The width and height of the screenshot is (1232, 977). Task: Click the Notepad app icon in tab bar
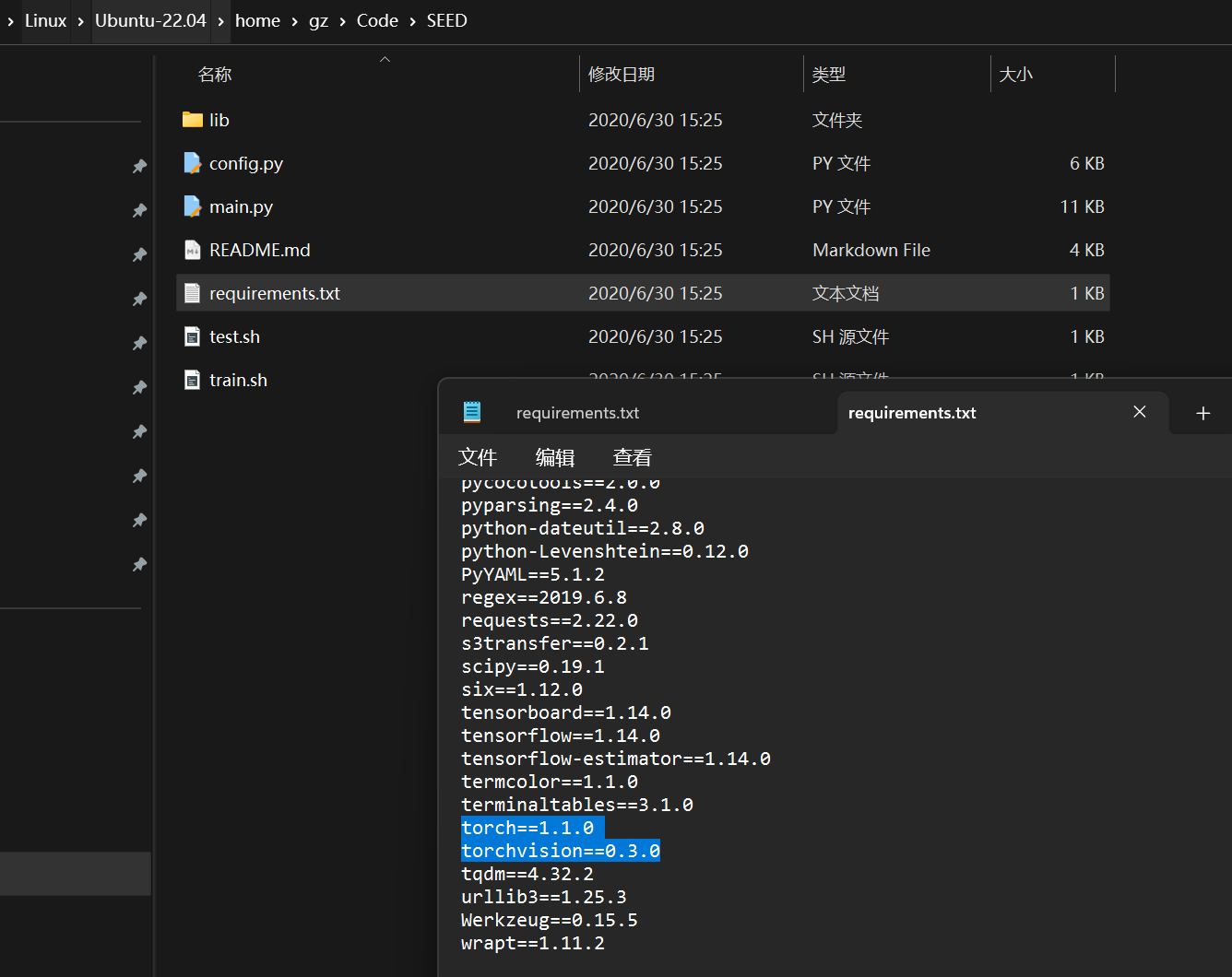tap(472, 412)
